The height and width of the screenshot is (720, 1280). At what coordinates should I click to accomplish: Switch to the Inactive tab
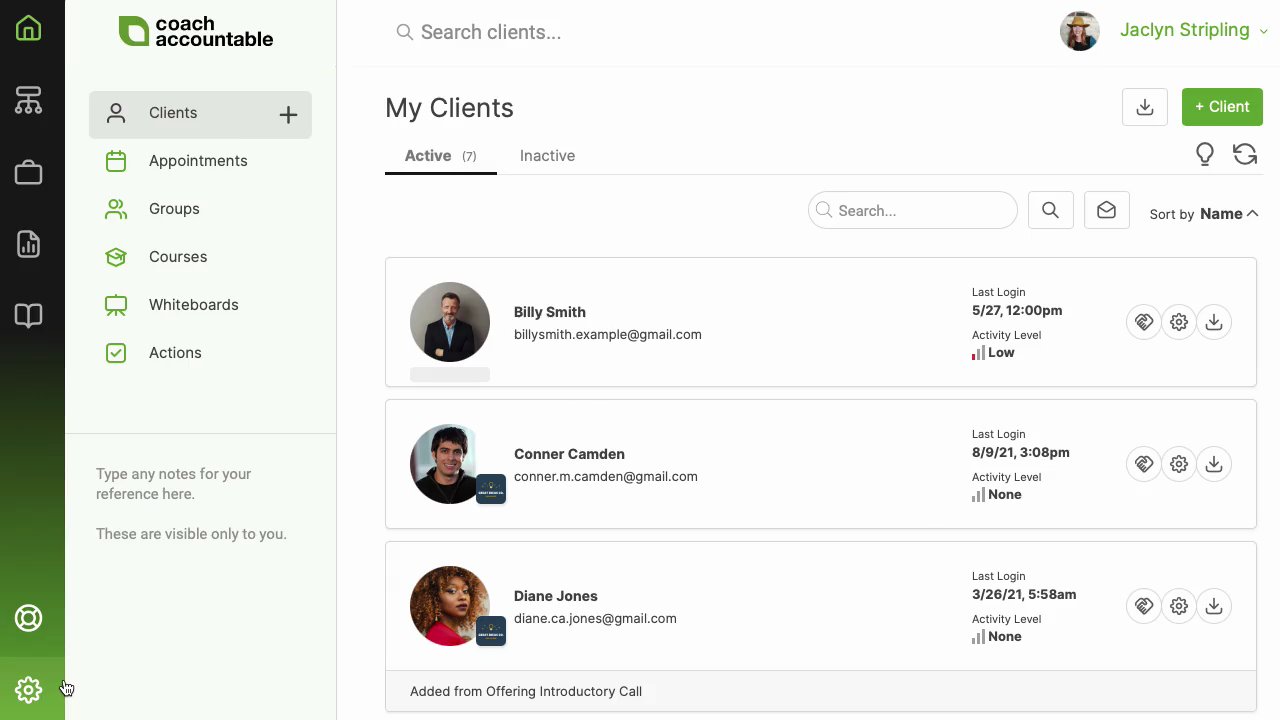point(547,156)
